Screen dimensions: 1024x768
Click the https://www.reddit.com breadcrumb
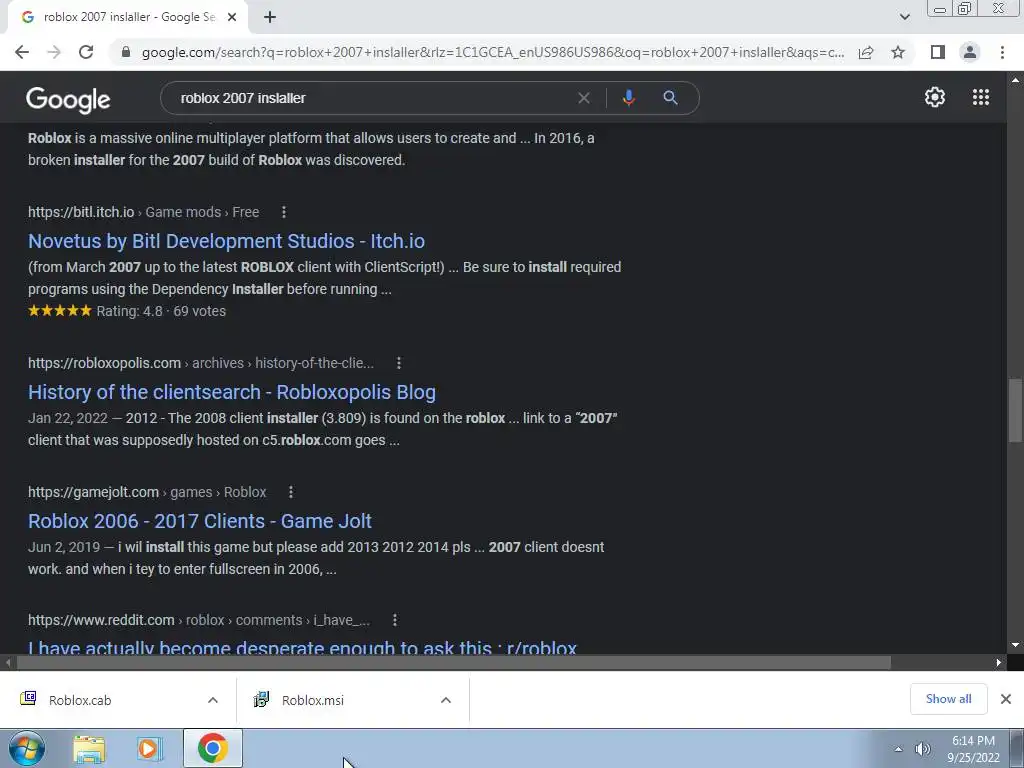point(101,620)
